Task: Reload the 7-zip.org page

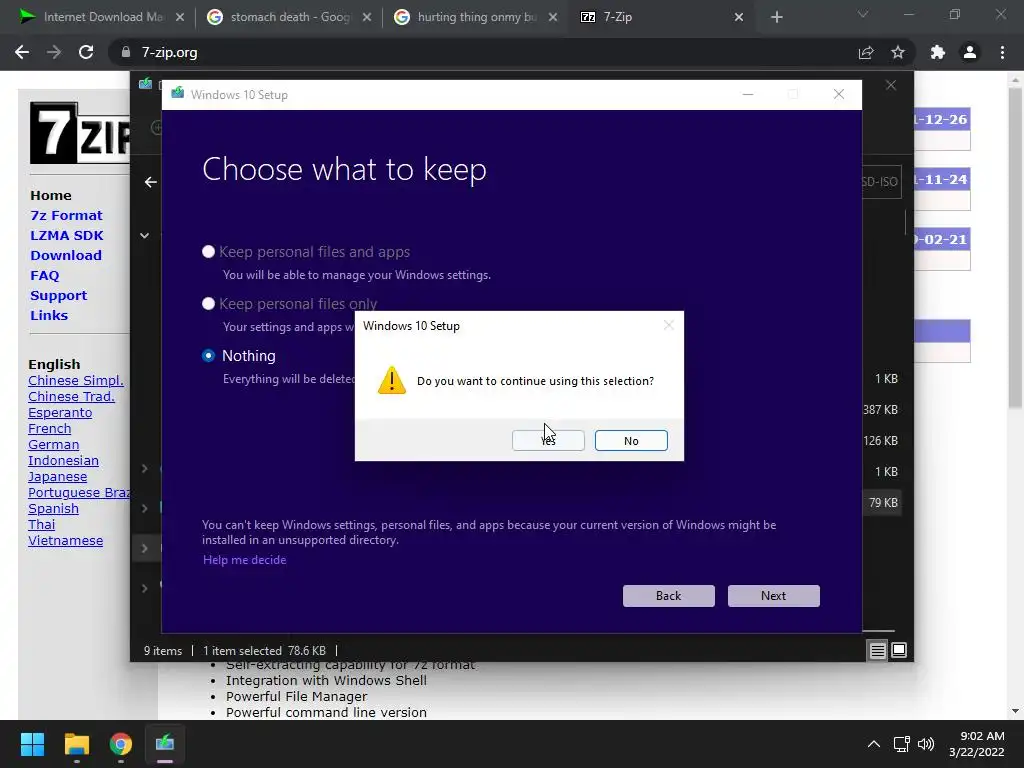Action: point(86,52)
